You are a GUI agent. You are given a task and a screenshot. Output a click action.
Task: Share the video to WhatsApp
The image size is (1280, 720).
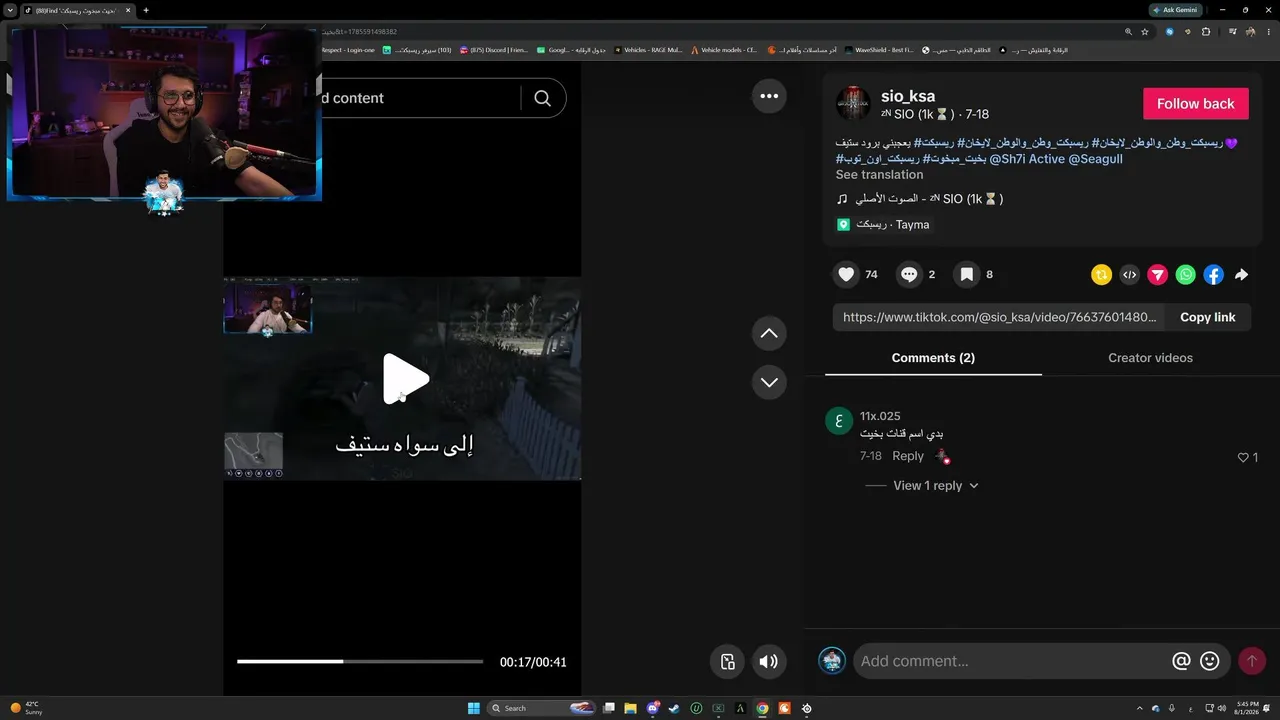1185,275
